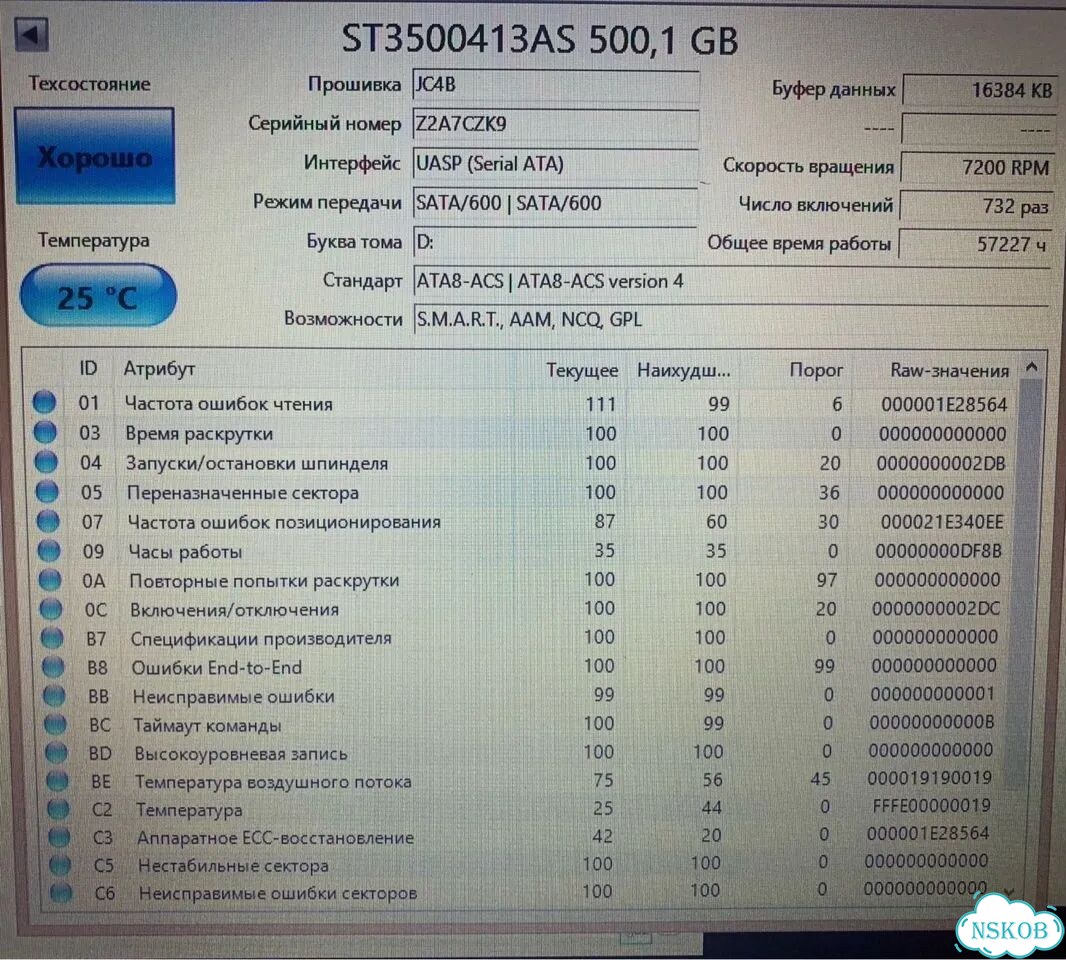
Task: Click the status circle for attribute C2 Температура
Action: (x=58, y=809)
